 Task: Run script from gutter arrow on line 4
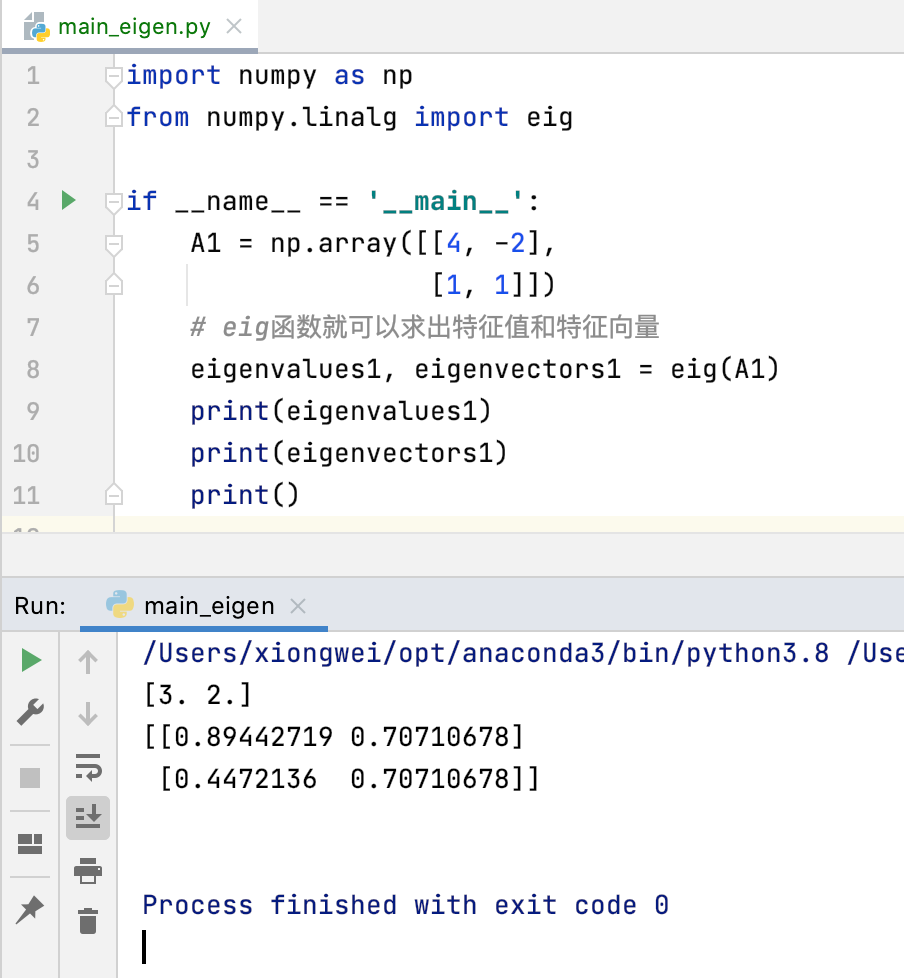click(69, 200)
